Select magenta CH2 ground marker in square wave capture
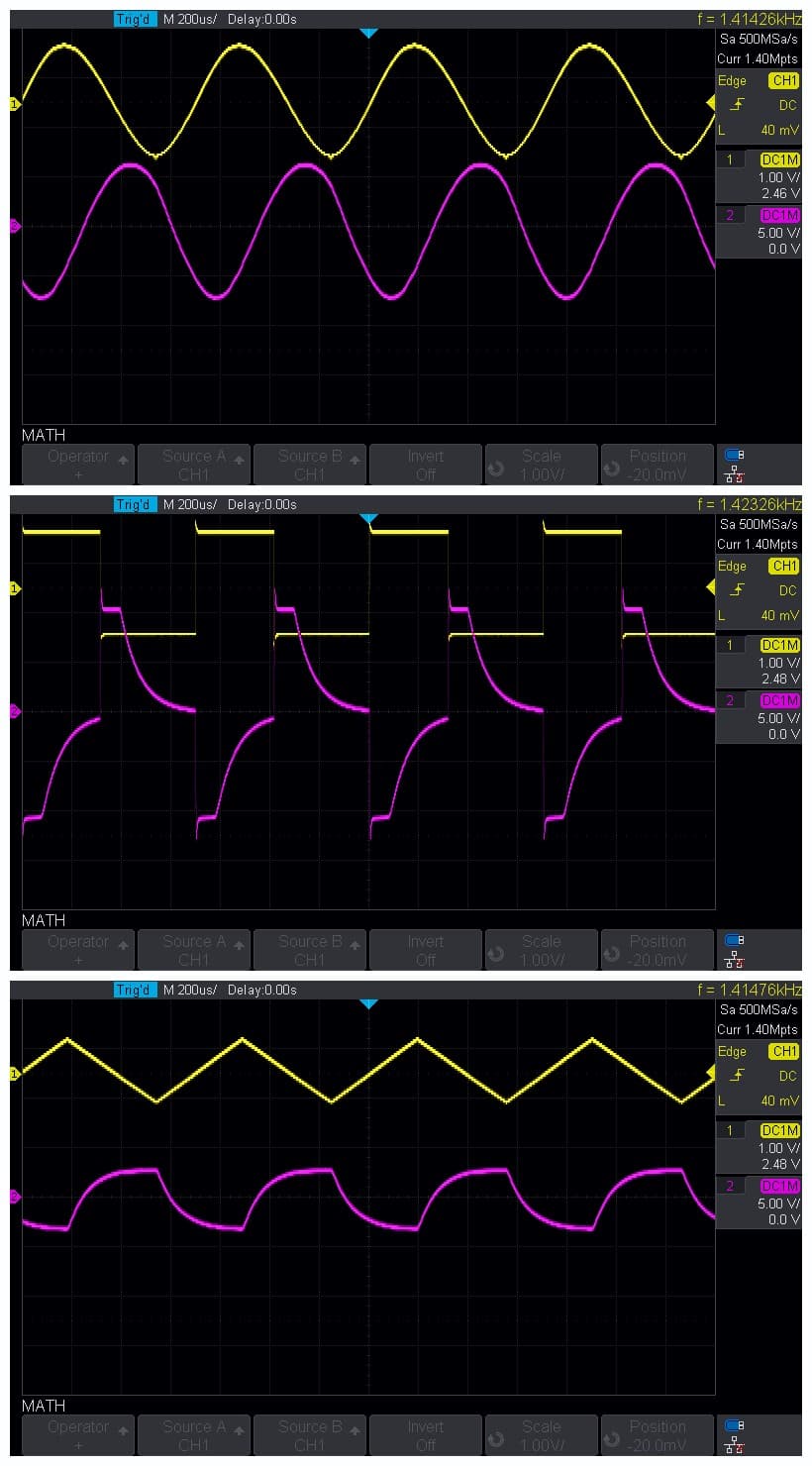Viewport: 812px width, 1466px height. pyautogui.click(x=15, y=711)
